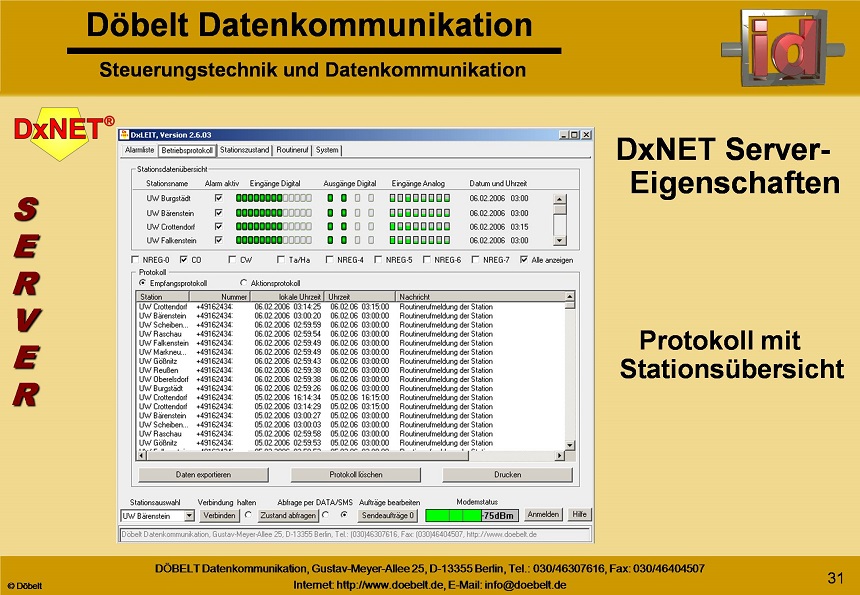Enable the NREG-4 checkbox
This screenshot has height=595, width=860.
(x=330, y=259)
